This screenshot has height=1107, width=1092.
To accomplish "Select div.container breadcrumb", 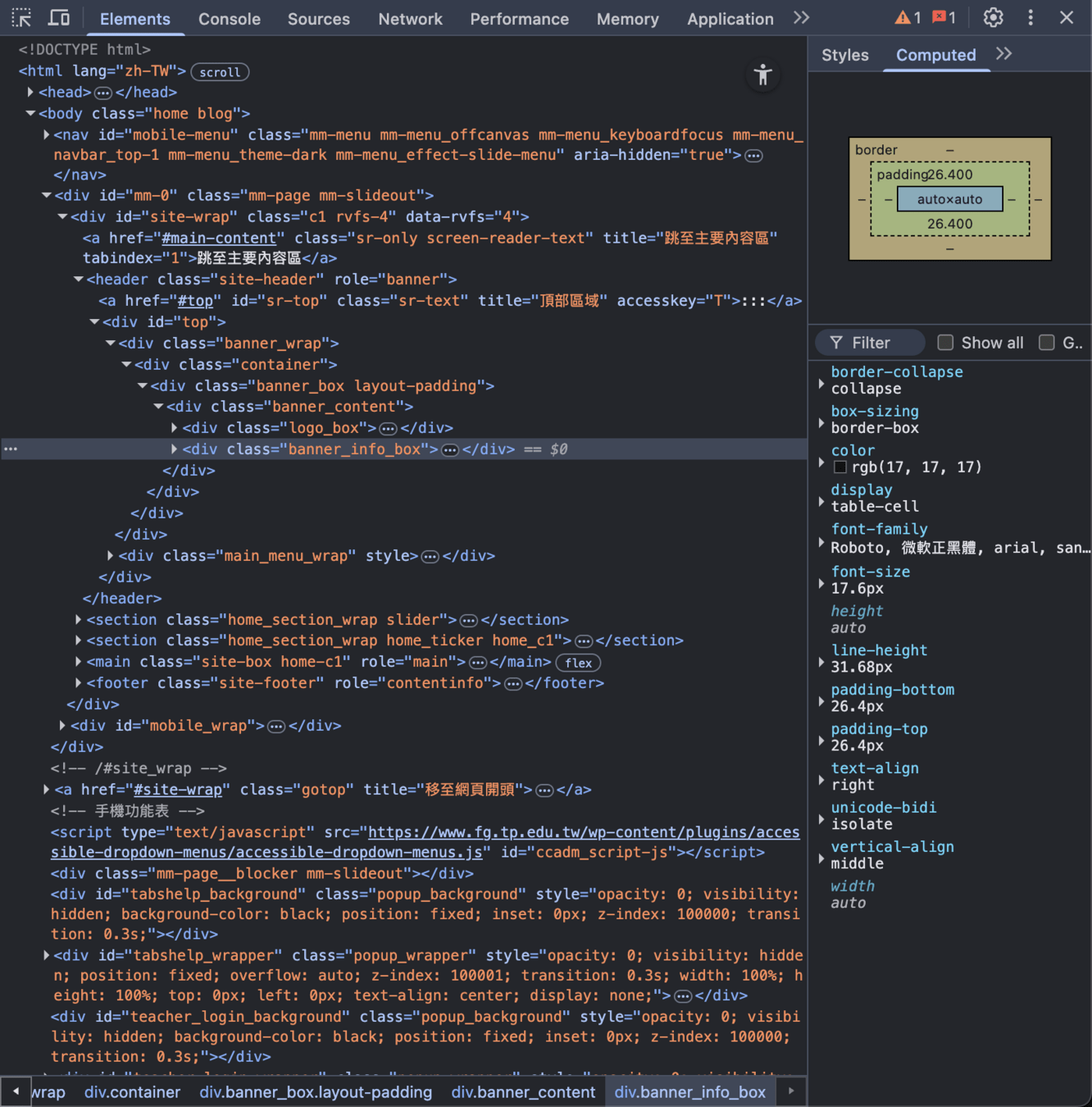I will point(132,1092).
